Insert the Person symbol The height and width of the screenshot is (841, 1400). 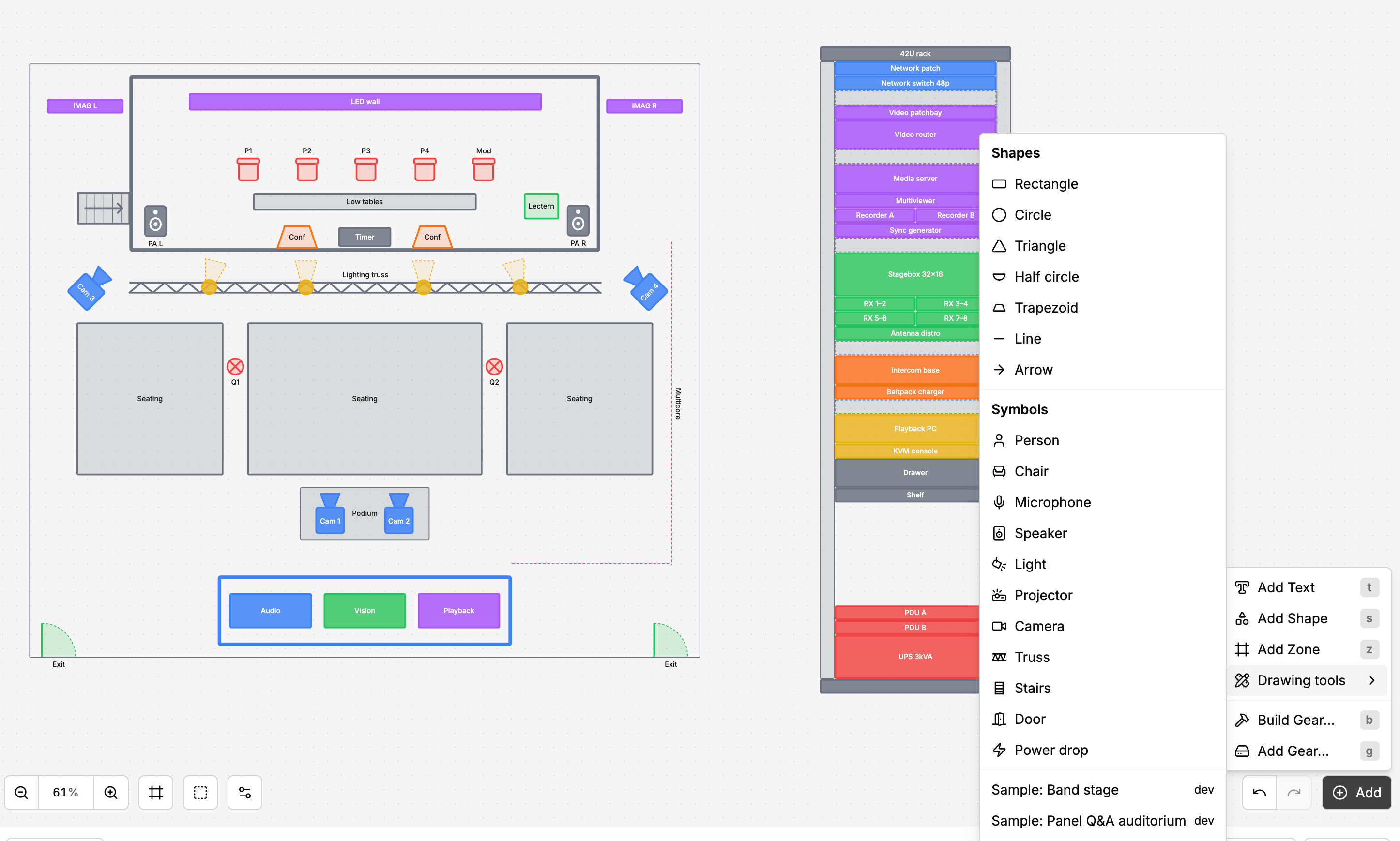coord(1102,440)
